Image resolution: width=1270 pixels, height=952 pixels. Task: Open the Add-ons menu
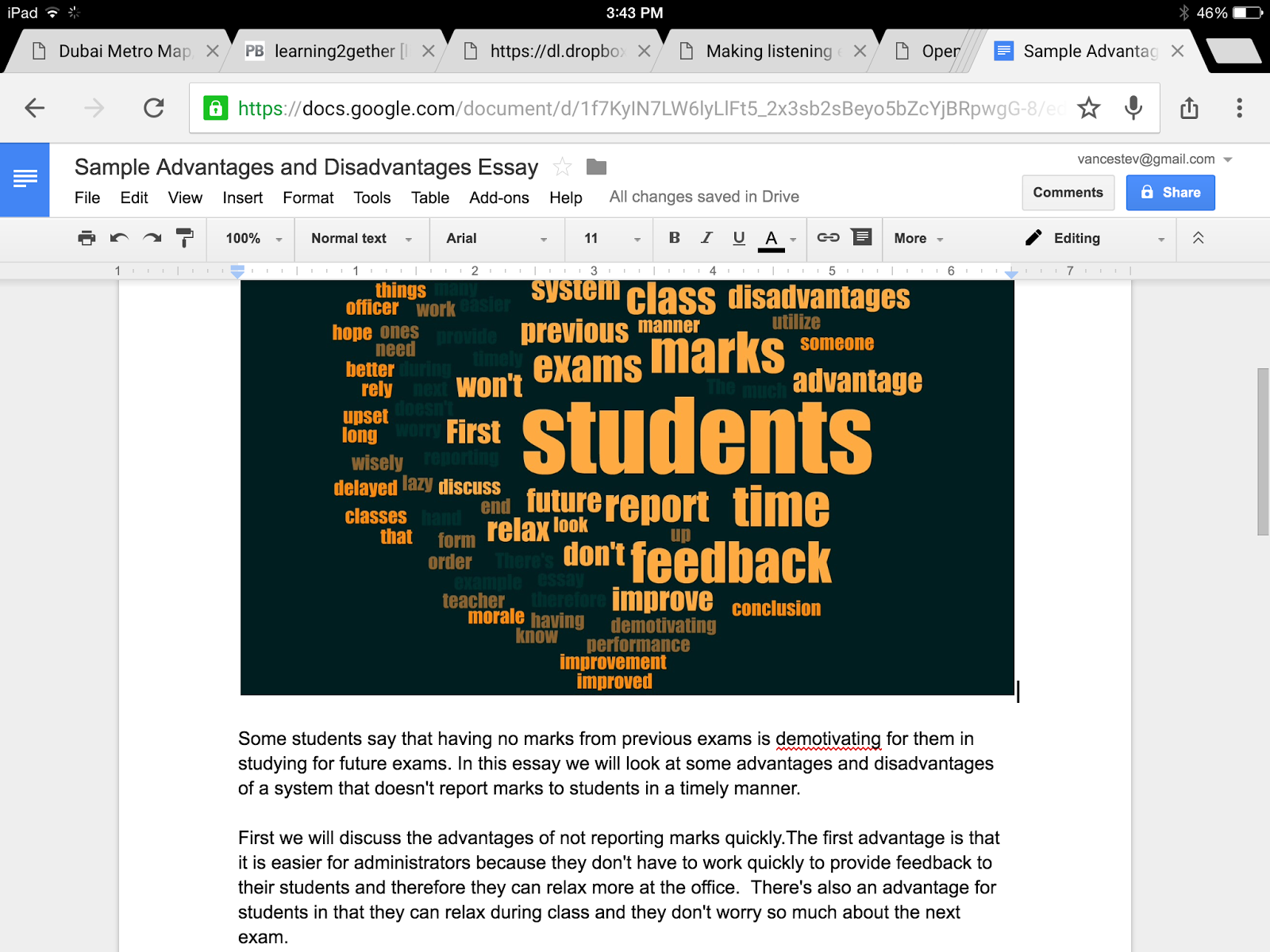coord(499,198)
